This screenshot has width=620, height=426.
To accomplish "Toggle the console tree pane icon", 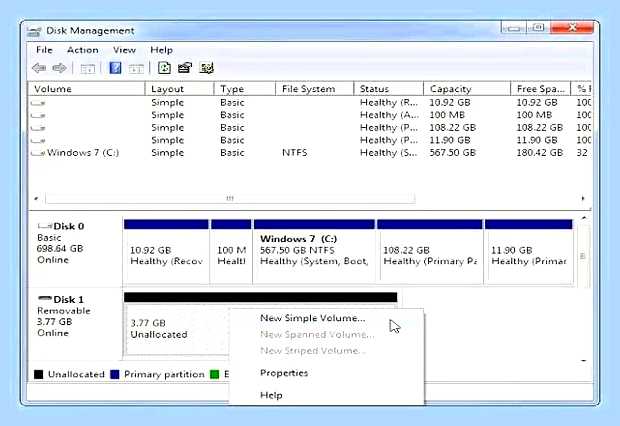I will [x=87, y=69].
